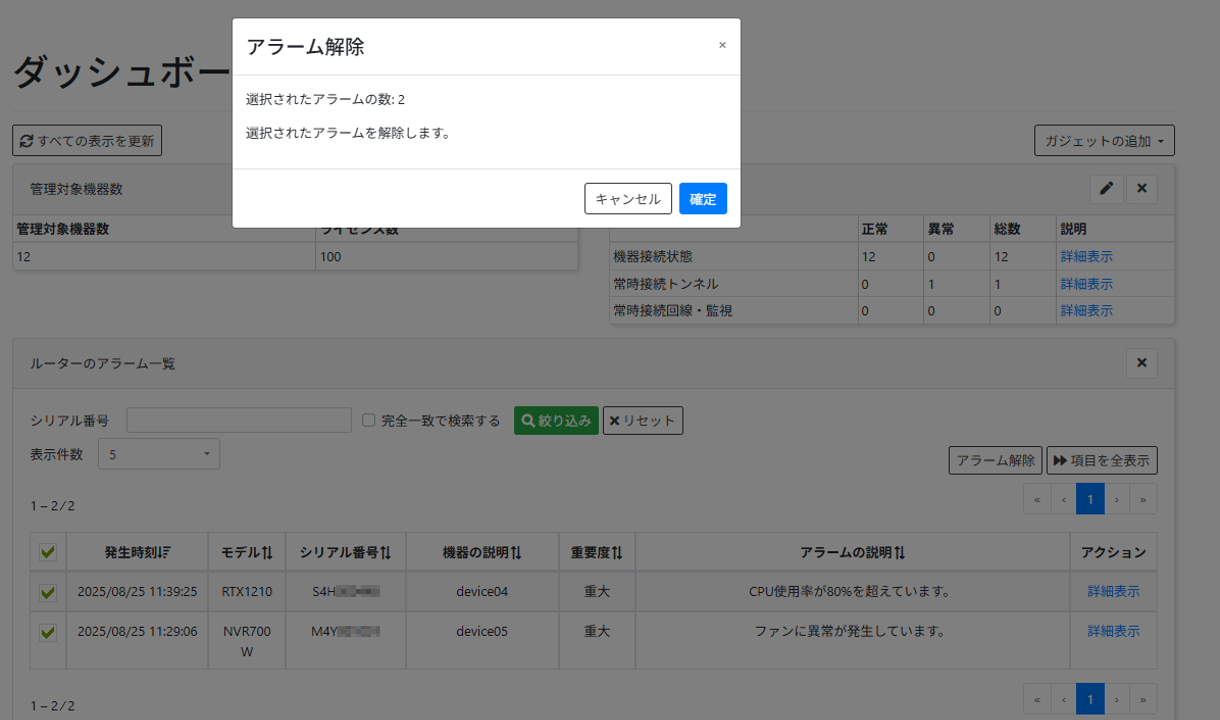Go to first page using the « icon
The image size is (1220, 720).
1037,498
